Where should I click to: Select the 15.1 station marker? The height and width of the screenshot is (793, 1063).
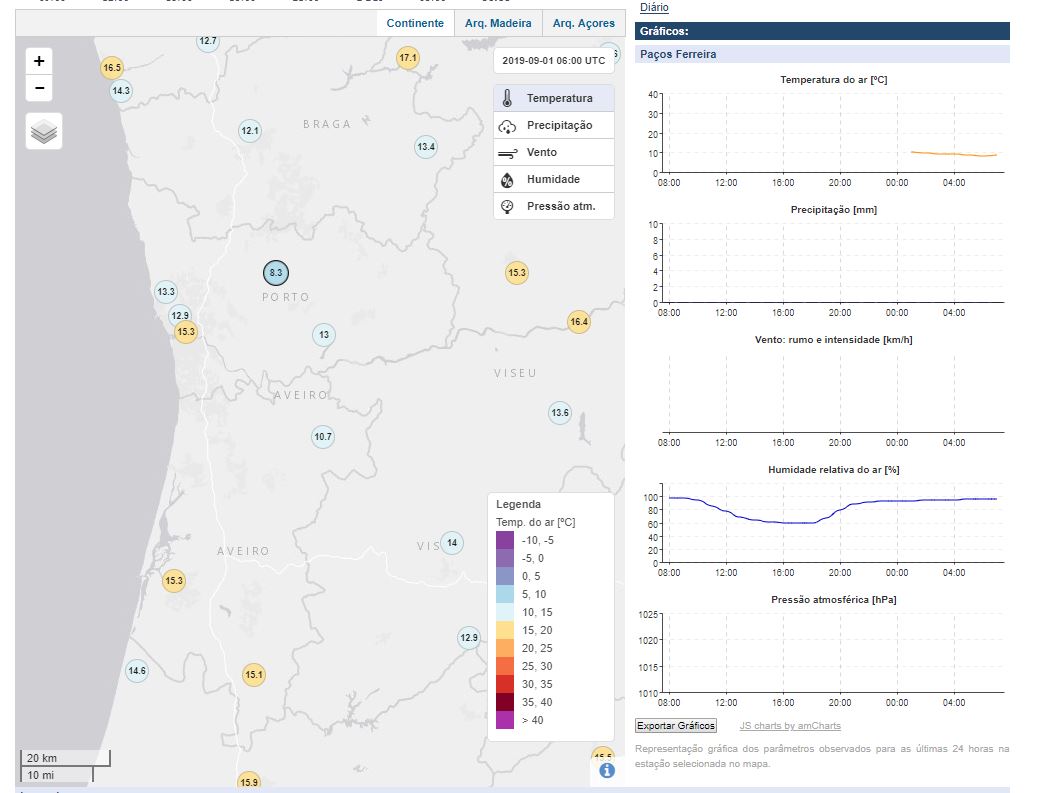[254, 675]
